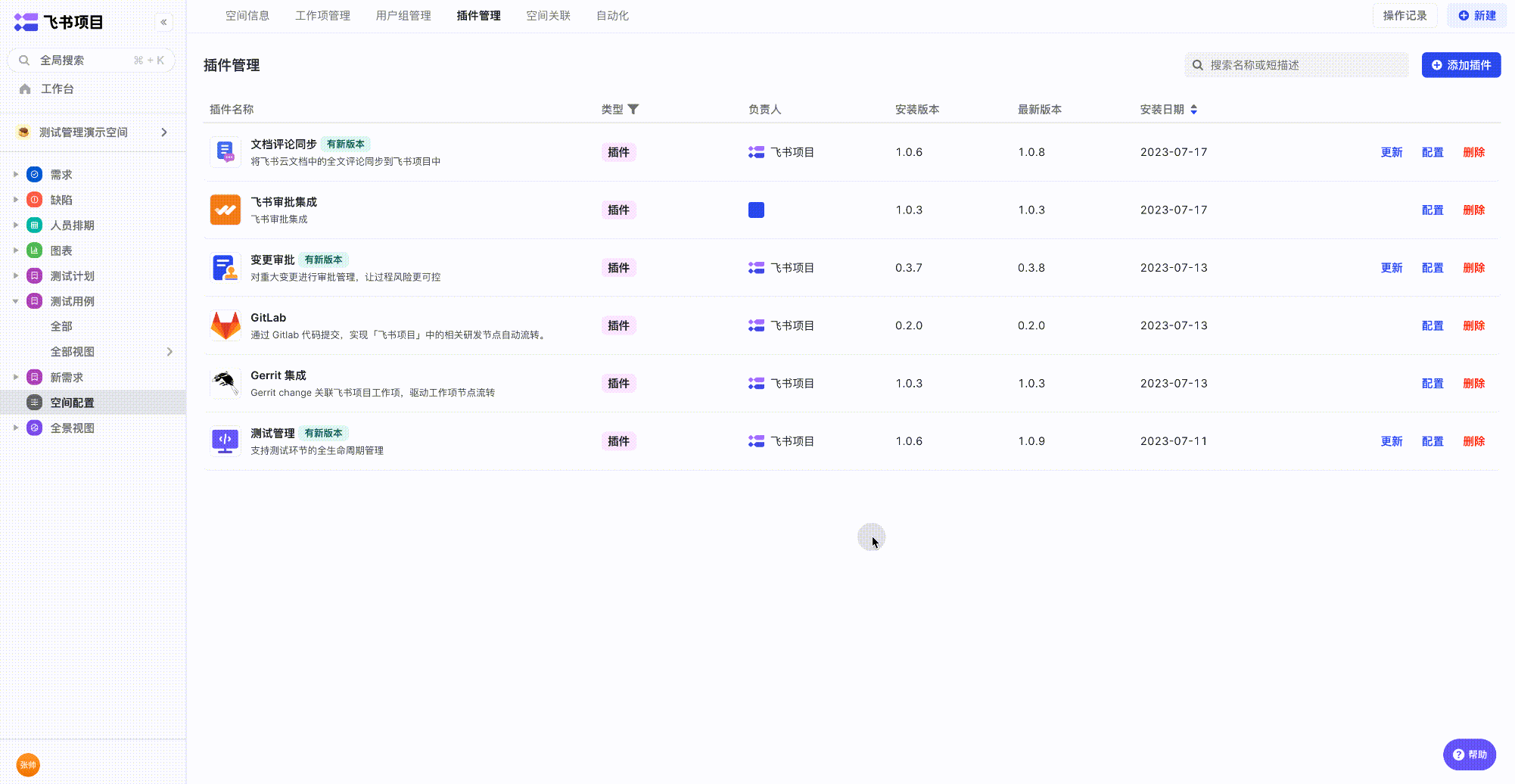Open the GitLab plugin icon
The image size is (1515, 784).
tap(226, 326)
